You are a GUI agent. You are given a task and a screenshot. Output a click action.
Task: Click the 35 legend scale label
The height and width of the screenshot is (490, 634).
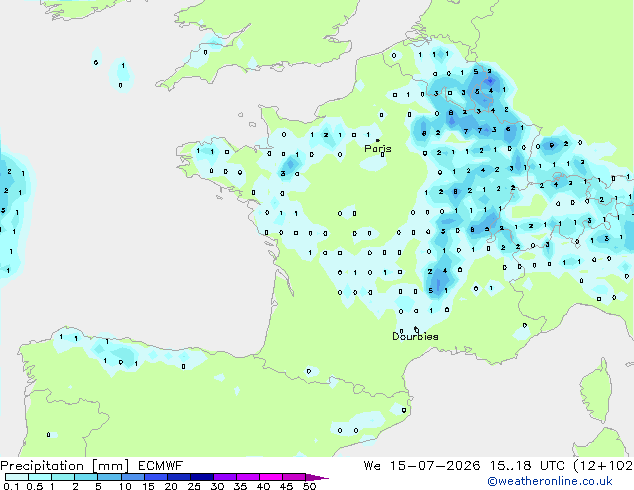coord(241,486)
